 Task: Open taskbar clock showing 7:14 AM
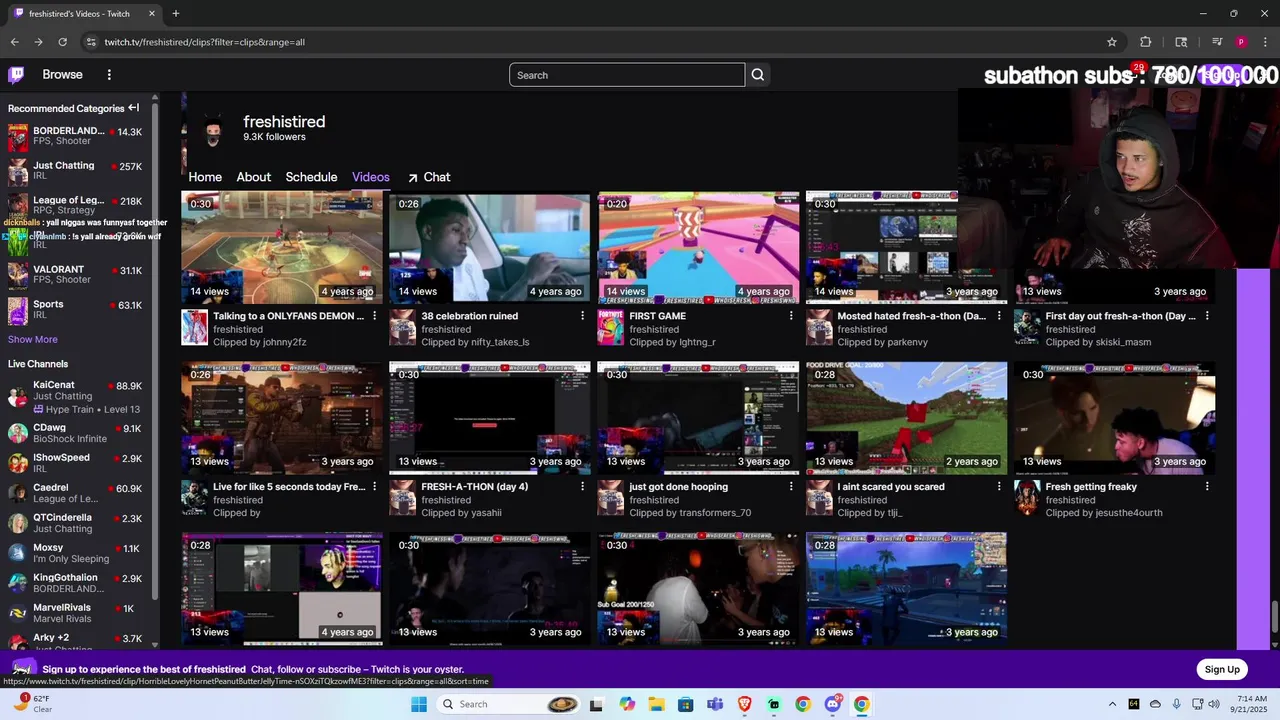click(x=1251, y=704)
